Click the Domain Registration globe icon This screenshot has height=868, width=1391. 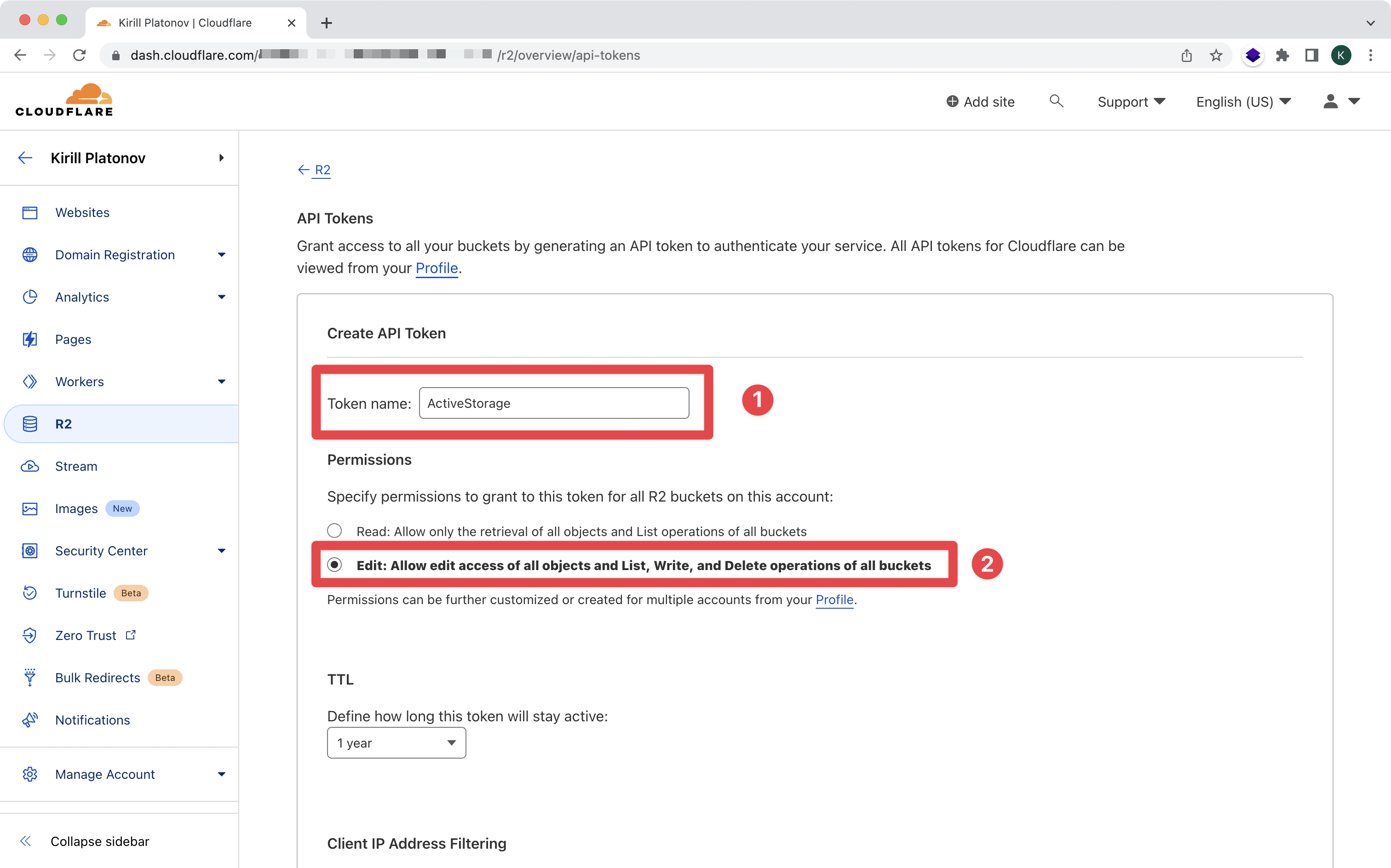pos(30,255)
